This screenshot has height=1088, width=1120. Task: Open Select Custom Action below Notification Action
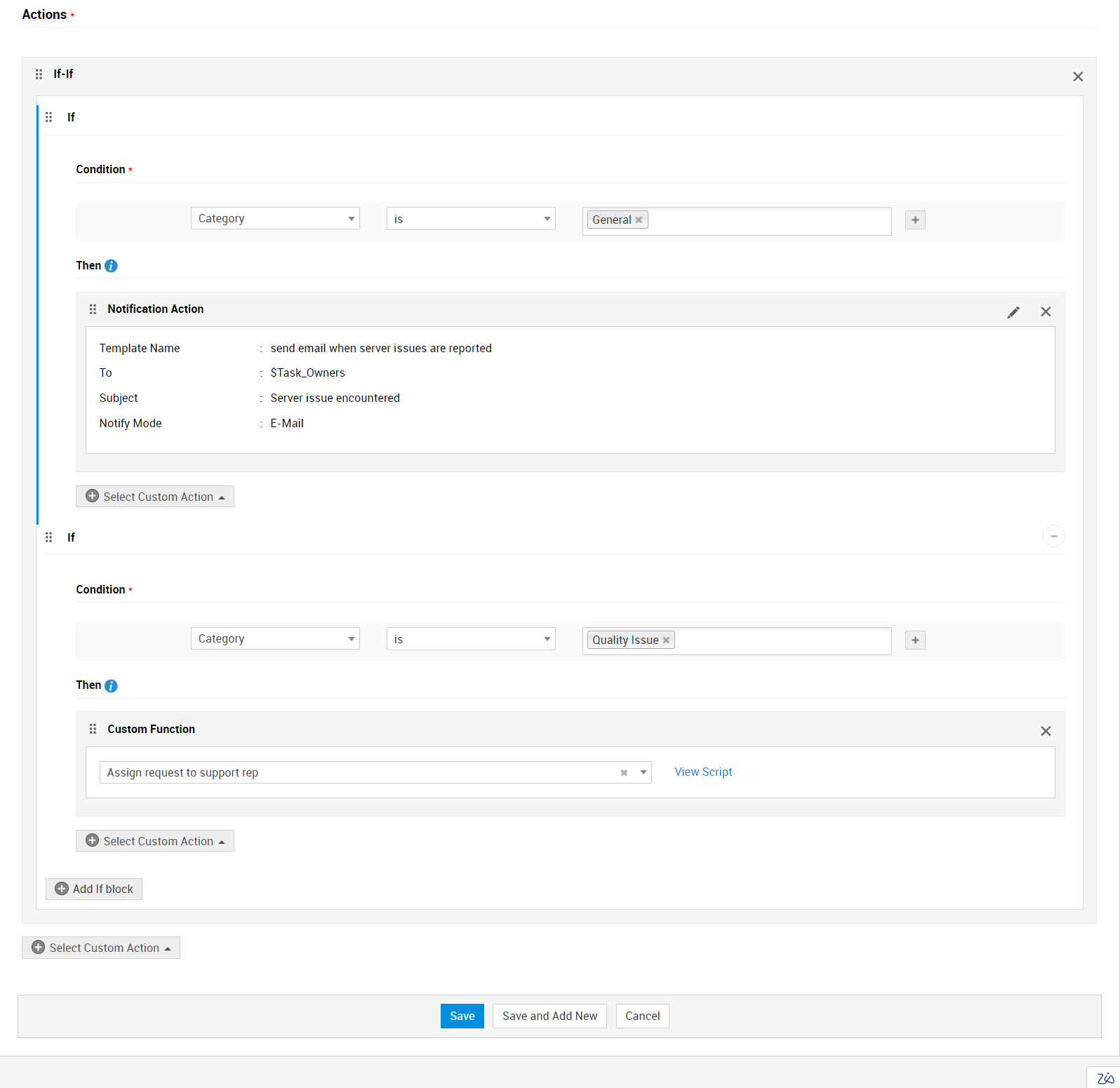pyautogui.click(x=155, y=497)
